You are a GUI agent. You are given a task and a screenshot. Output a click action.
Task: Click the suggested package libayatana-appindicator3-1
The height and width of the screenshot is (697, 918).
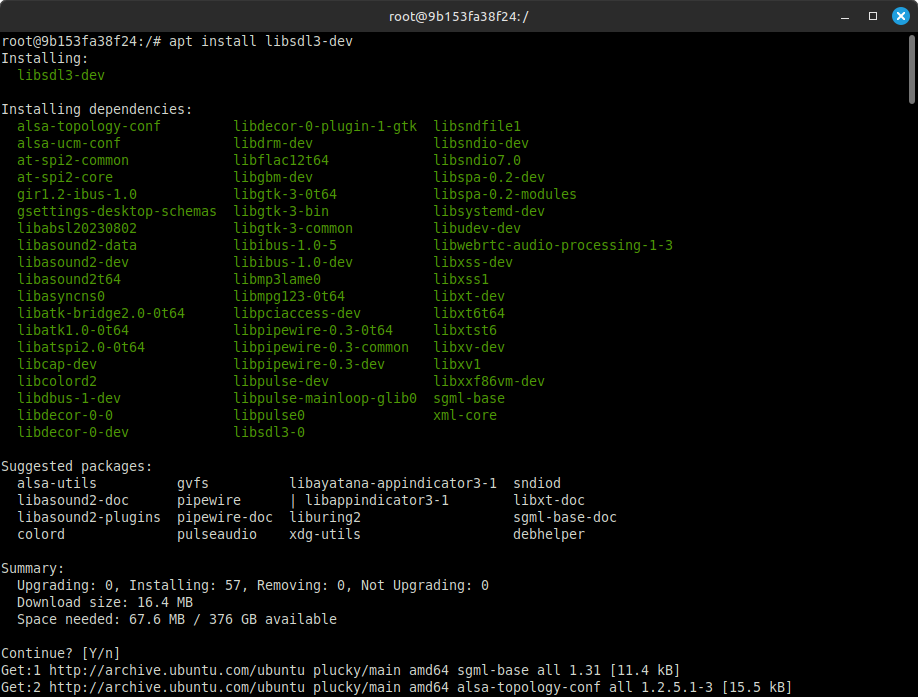coord(393,482)
